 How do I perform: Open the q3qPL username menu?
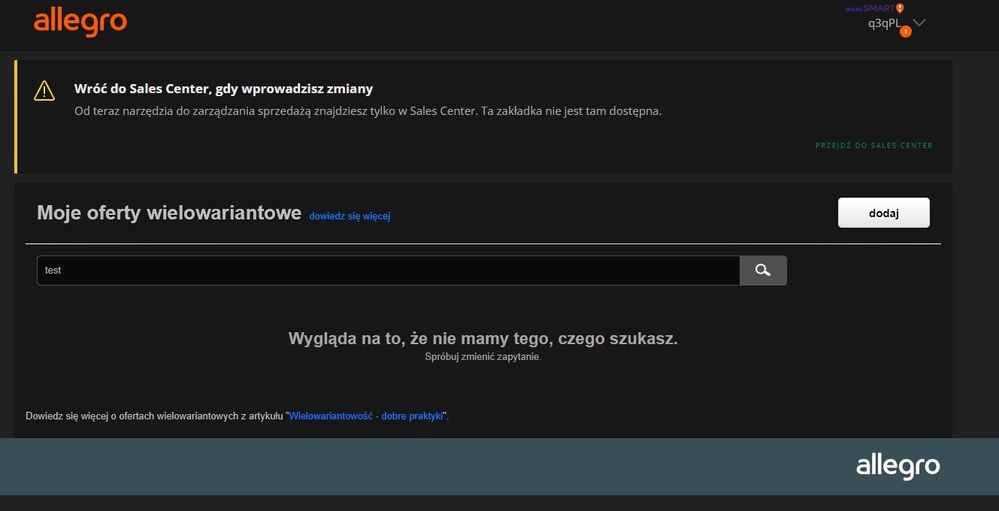[x=883, y=23]
